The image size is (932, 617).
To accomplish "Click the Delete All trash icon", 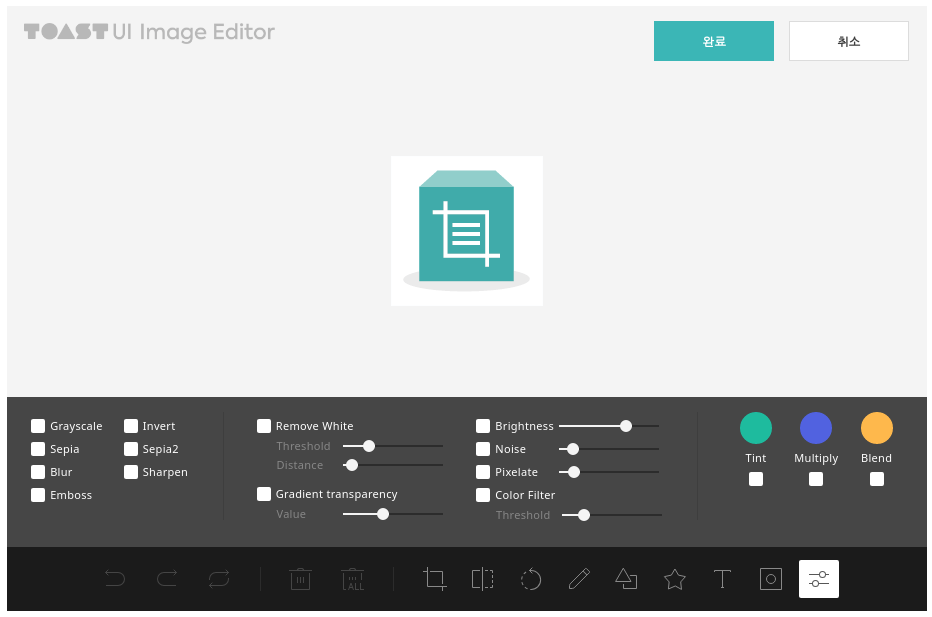I will [352, 579].
